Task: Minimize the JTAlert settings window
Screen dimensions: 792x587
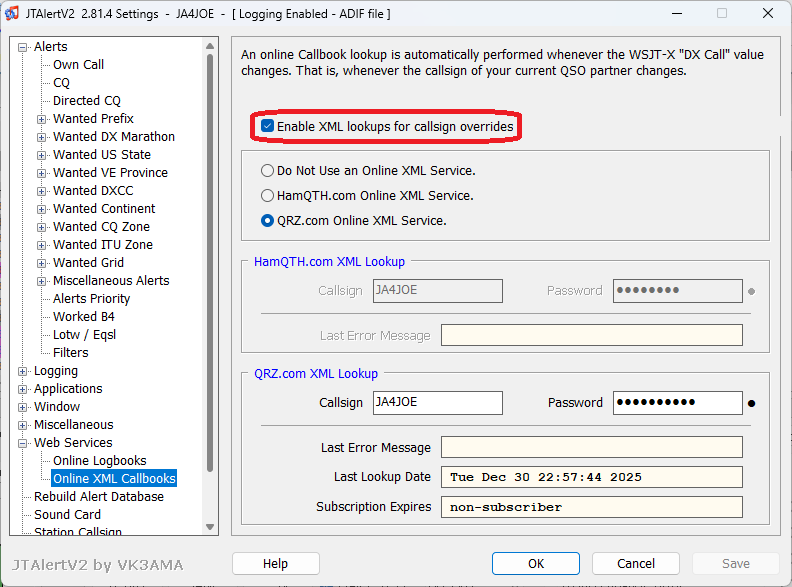Action: (x=677, y=14)
